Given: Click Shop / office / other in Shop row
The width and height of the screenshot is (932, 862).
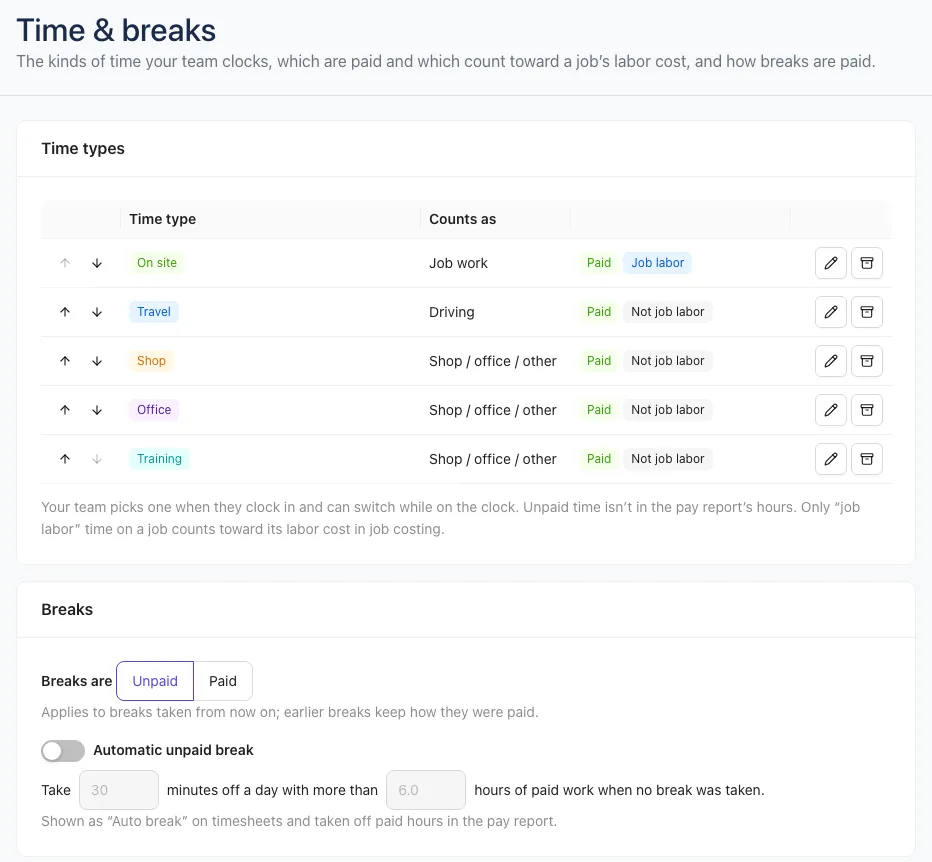Looking at the screenshot, I should (x=493, y=361).
